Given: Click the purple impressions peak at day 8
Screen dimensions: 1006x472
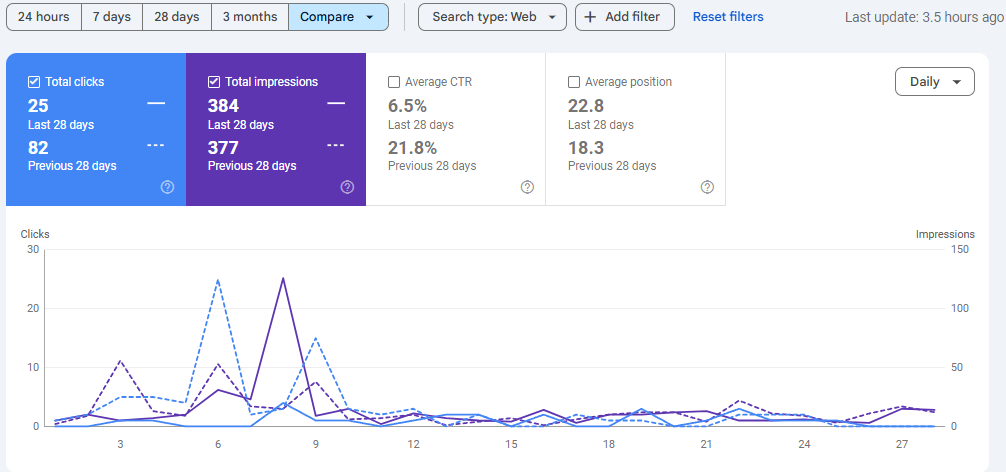Looking at the screenshot, I should tap(283, 278).
